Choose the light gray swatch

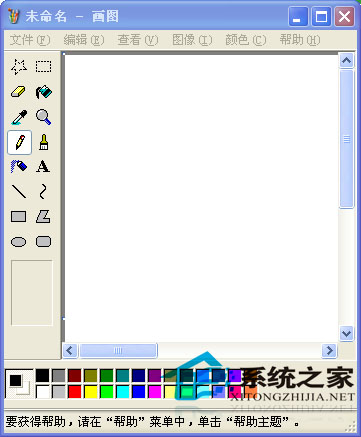tap(59, 392)
